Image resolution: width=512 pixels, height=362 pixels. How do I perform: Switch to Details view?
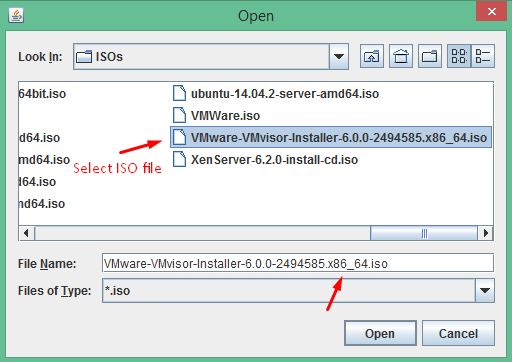(x=483, y=56)
